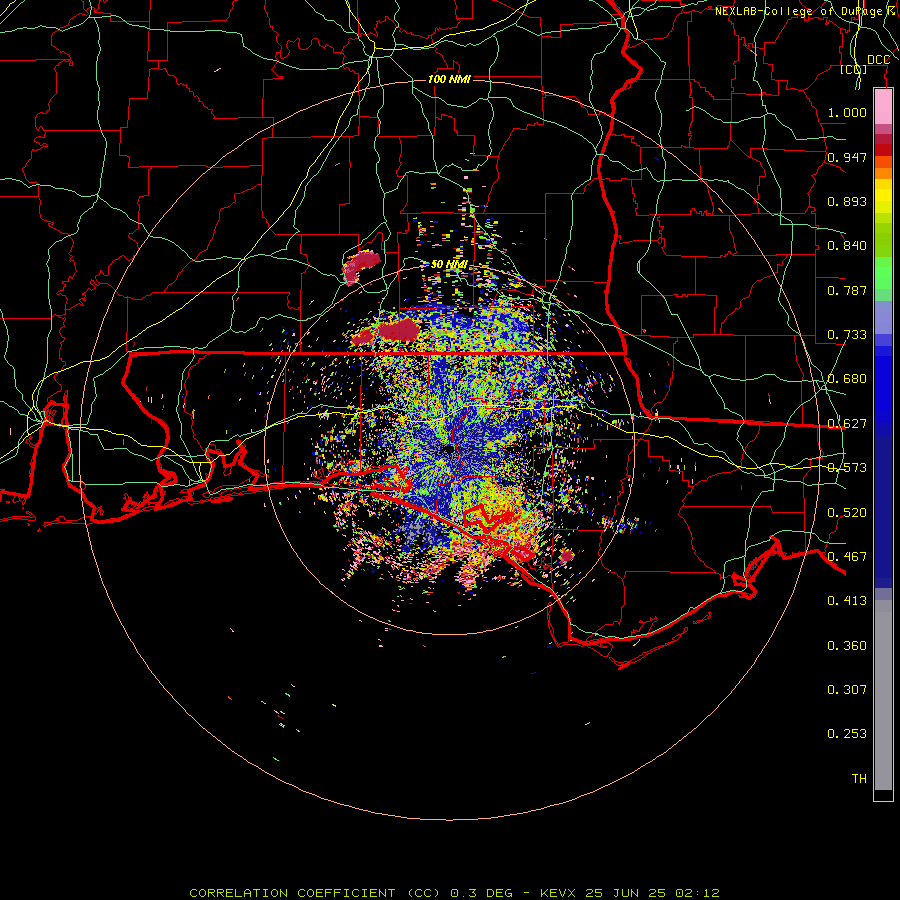
Task: Click the 0.573 legend value
Action: tap(847, 468)
